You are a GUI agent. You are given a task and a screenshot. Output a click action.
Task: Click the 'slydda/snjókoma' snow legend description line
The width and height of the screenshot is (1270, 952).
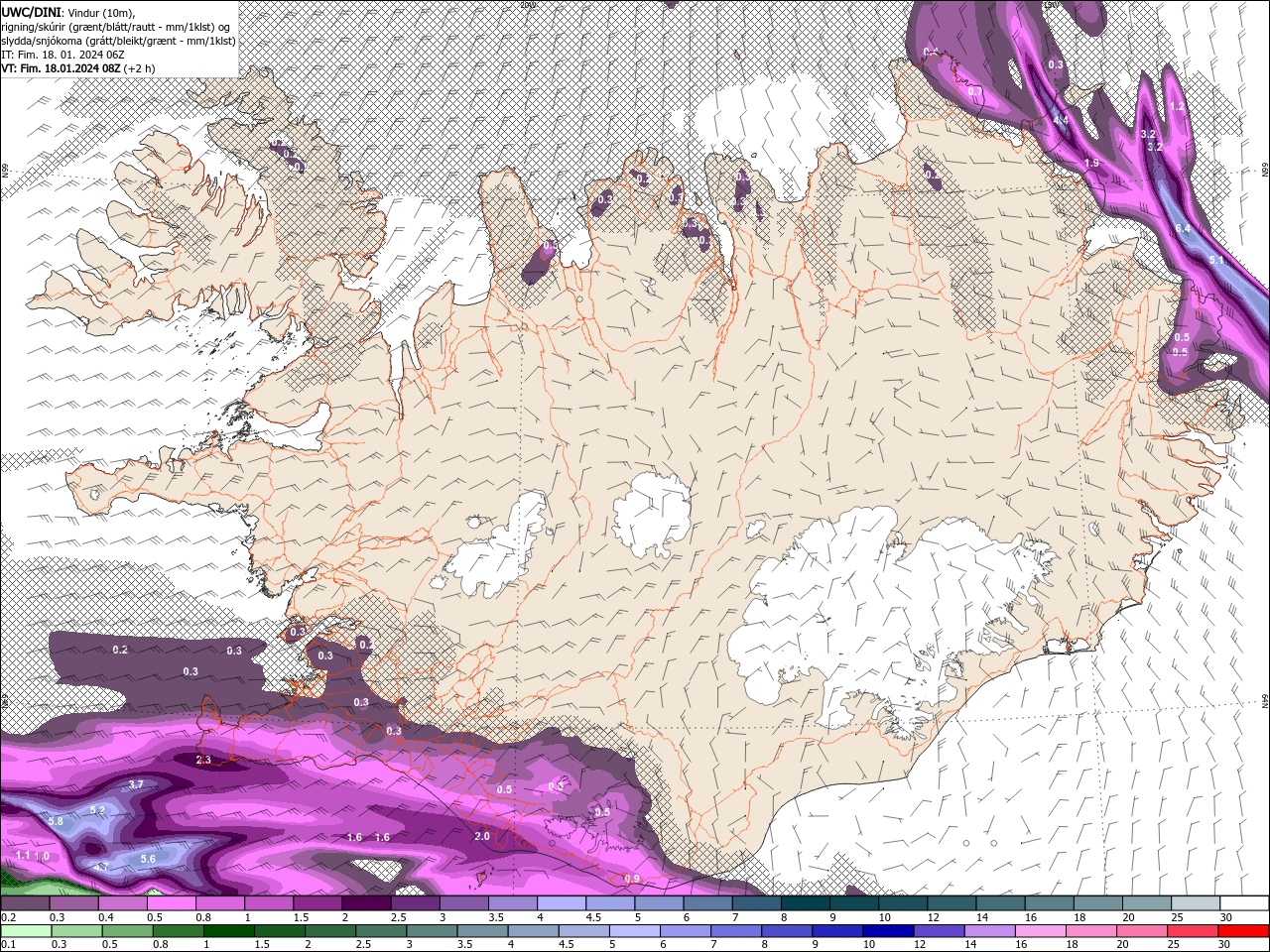[118, 41]
